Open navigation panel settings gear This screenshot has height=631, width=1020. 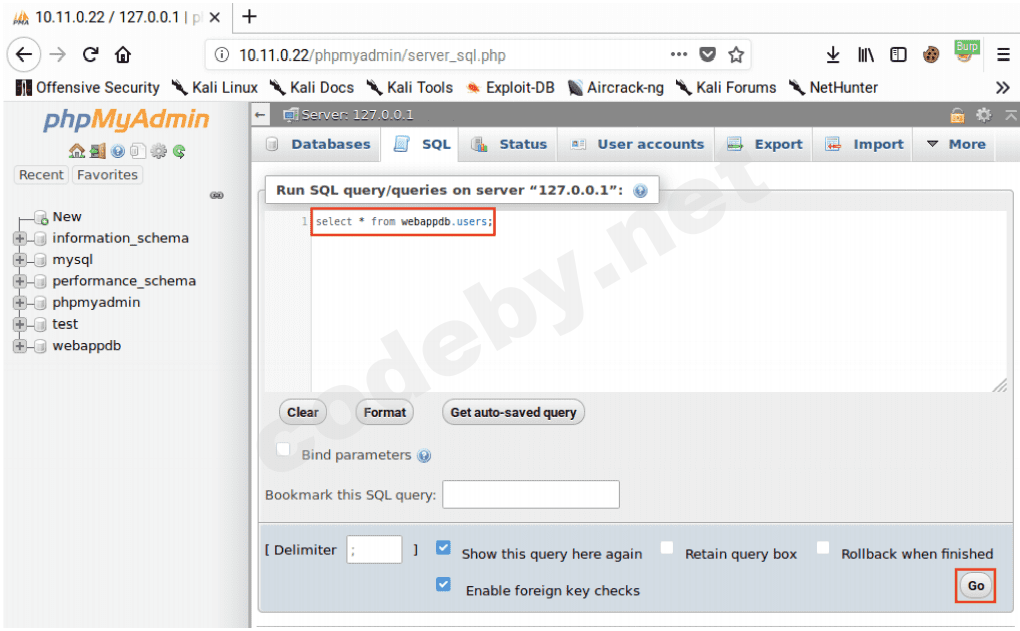[x=158, y=151]
